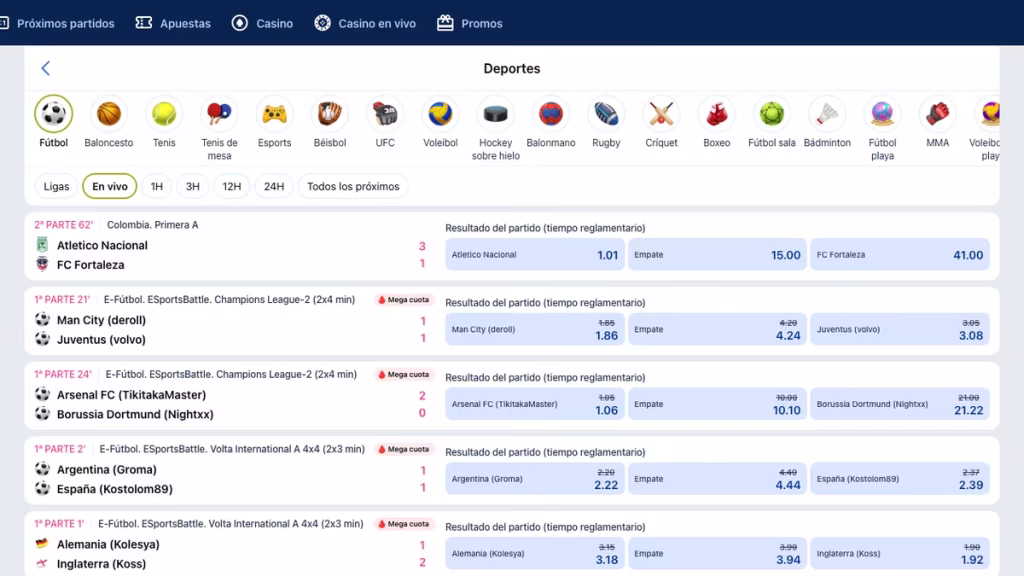
Task: Click the Promos gift icon
Action: click(x=445, y=23)
